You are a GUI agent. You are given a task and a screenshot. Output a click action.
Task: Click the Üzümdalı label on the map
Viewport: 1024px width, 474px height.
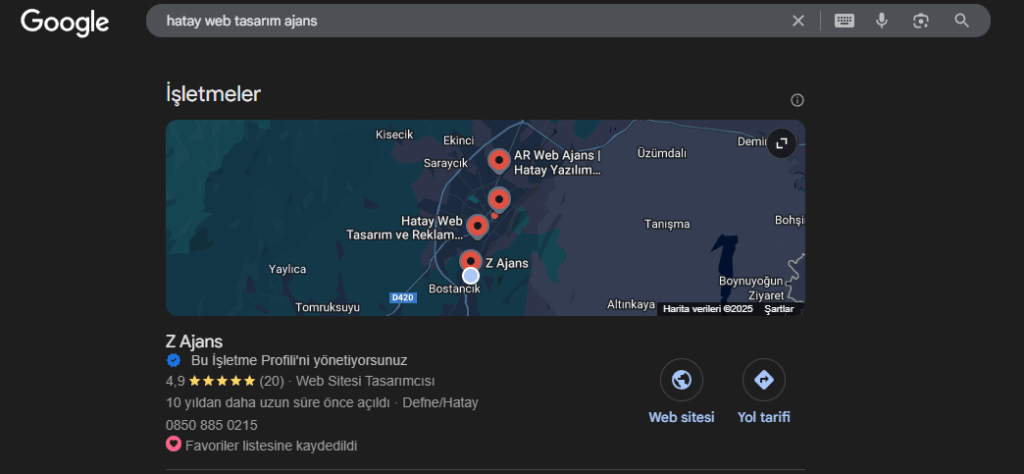[x=662, y=153]
